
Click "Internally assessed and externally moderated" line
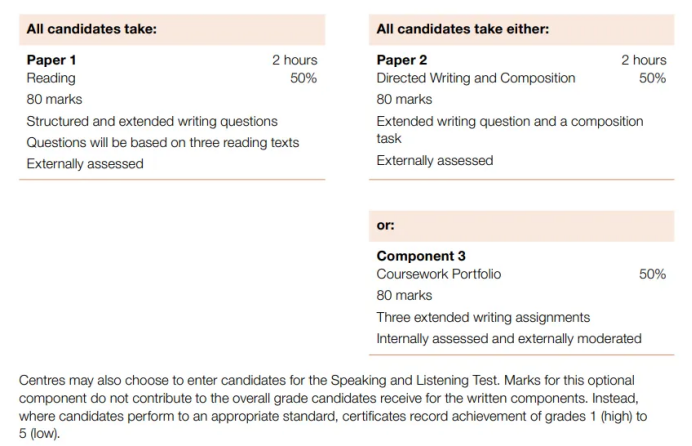509,338
